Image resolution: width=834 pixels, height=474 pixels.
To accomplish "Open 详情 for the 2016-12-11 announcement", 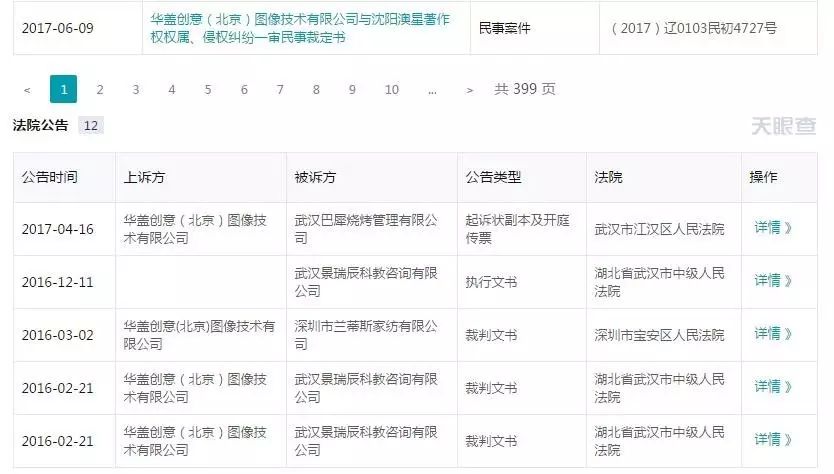I will [773, 281].
